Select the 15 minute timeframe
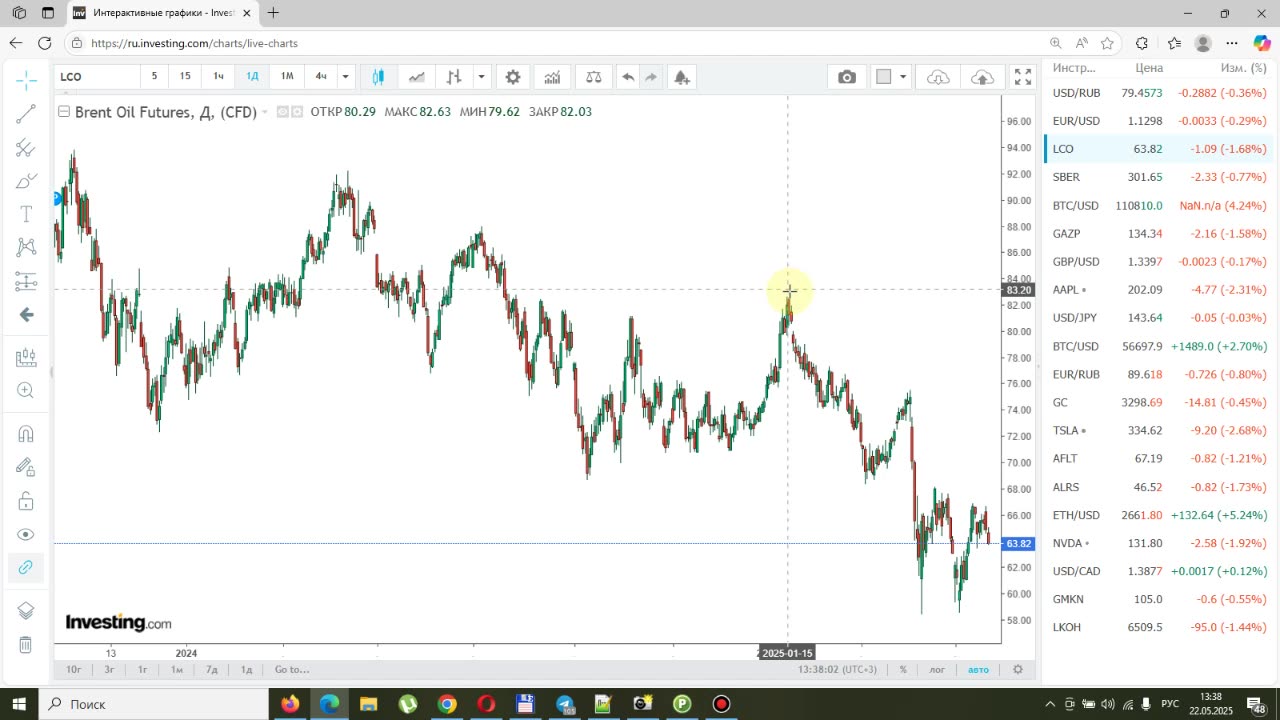Image resolution: width=1280 pixels, height=720 pixels. 185,76
